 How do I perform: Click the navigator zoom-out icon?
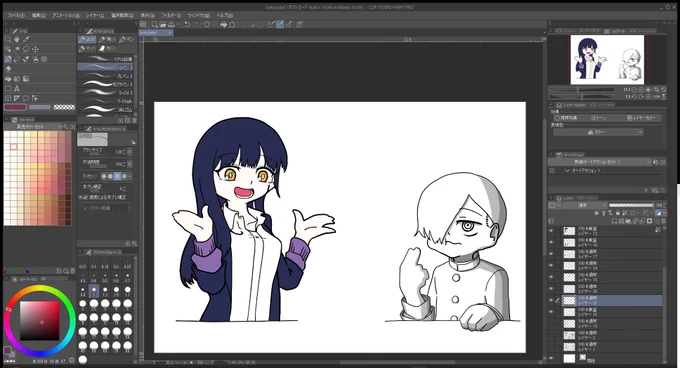(x=634, y=89)
